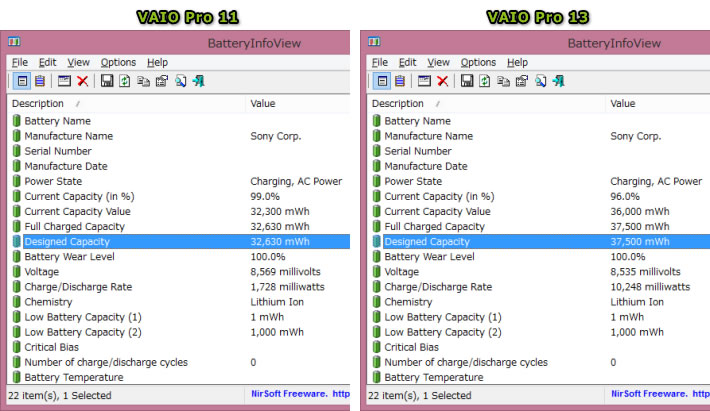710x411 pixels.
Task: Click BatteryInfoView title bar app icon, left window
Action: pyautogui.click(x=14, y=42)
